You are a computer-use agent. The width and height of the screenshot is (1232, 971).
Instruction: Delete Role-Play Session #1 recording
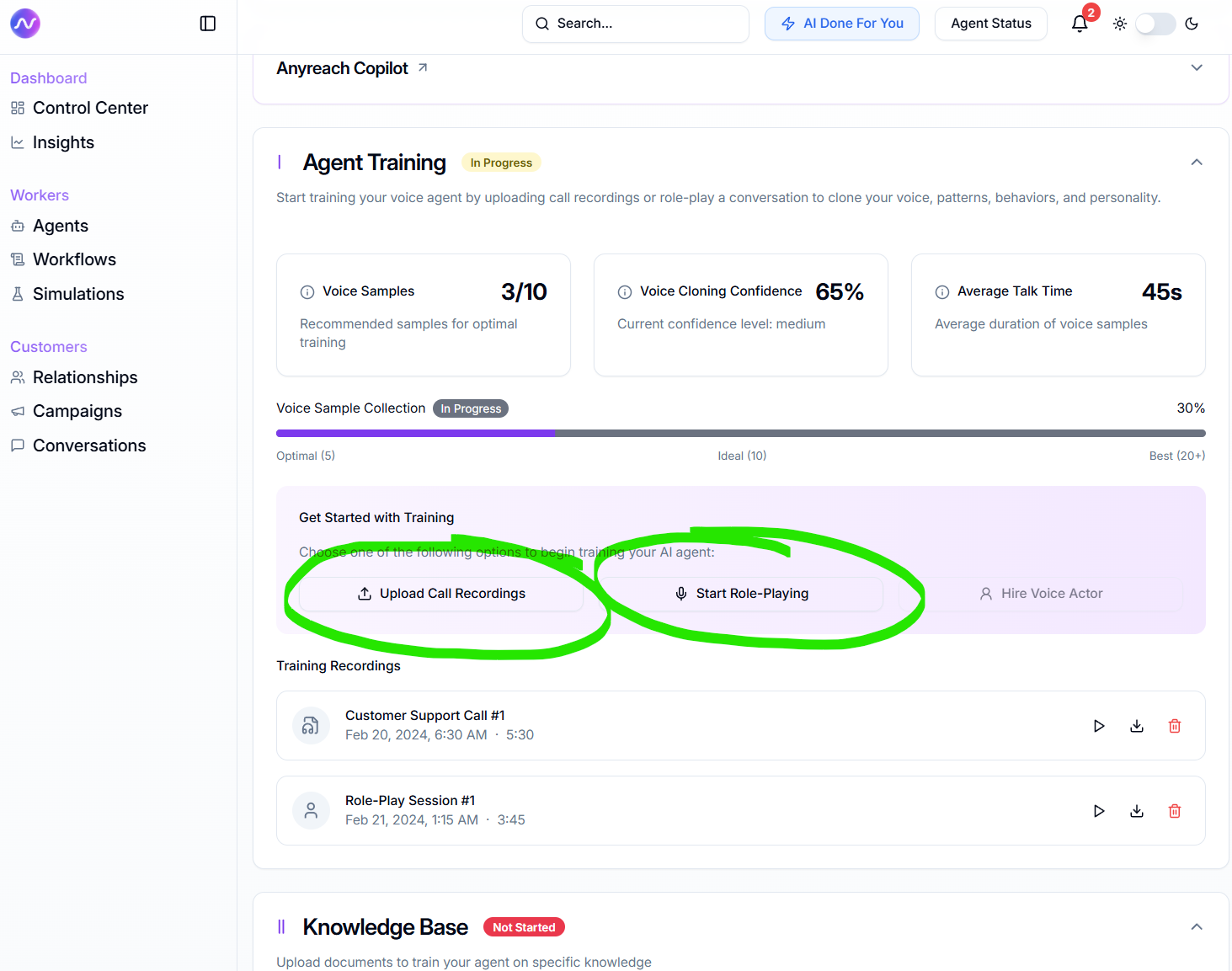click(1175, 811)
